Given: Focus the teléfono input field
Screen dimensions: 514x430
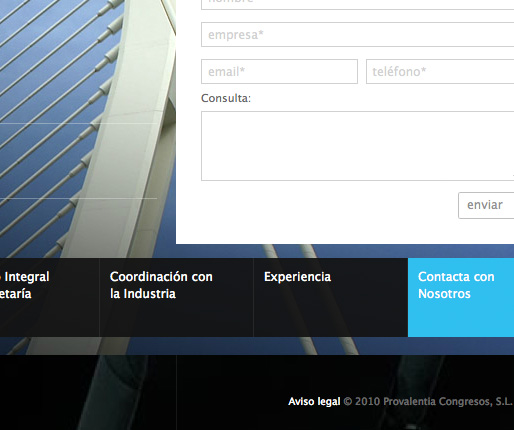Looking at the screenshot, I should tap(440, 72).
